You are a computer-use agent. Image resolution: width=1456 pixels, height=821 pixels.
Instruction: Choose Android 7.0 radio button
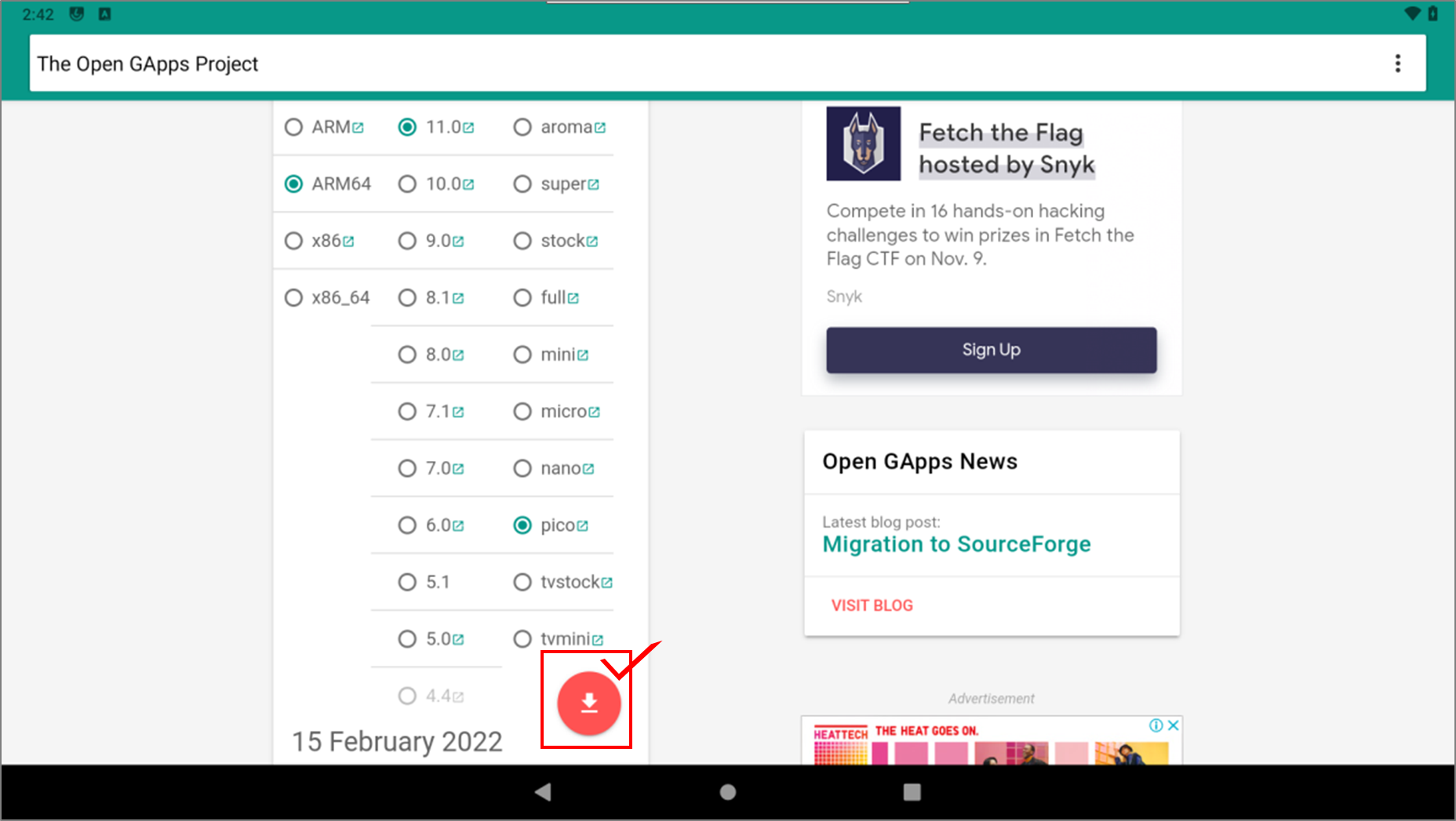tap(407, 468)
